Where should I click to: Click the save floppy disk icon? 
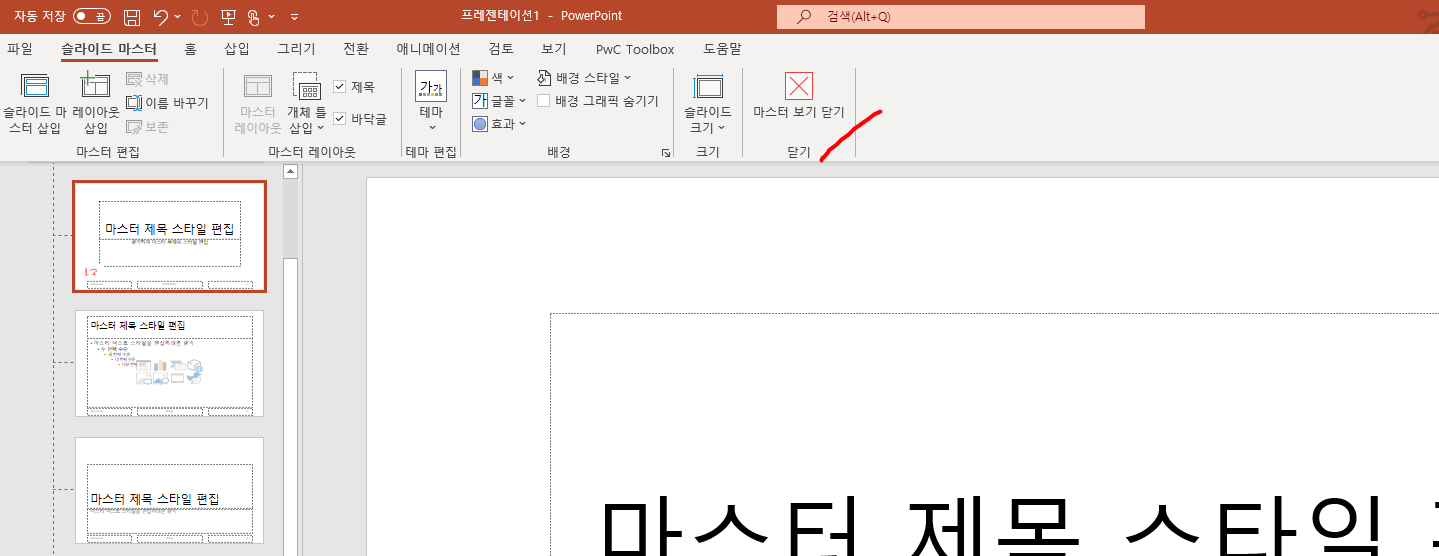132,17
